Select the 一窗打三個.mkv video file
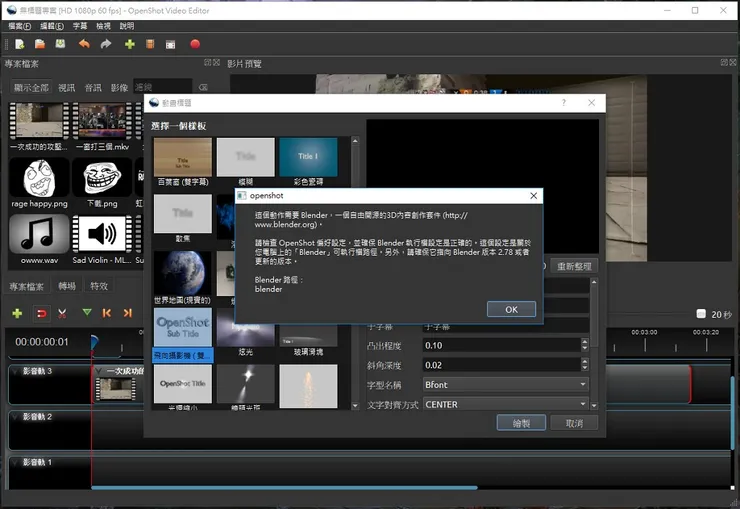Viewport: 740px width, 509px height. 102,126
